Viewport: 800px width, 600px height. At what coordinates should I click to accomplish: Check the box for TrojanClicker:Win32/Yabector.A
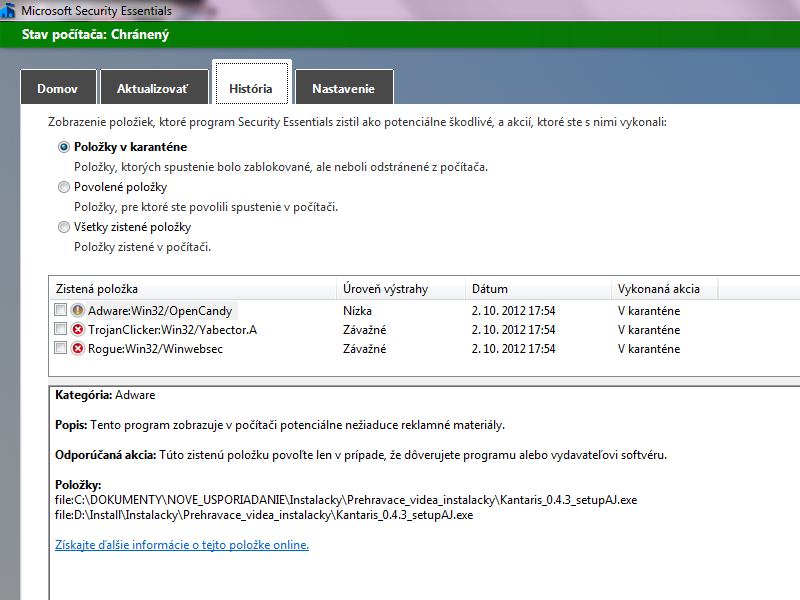tap(61, 329)
